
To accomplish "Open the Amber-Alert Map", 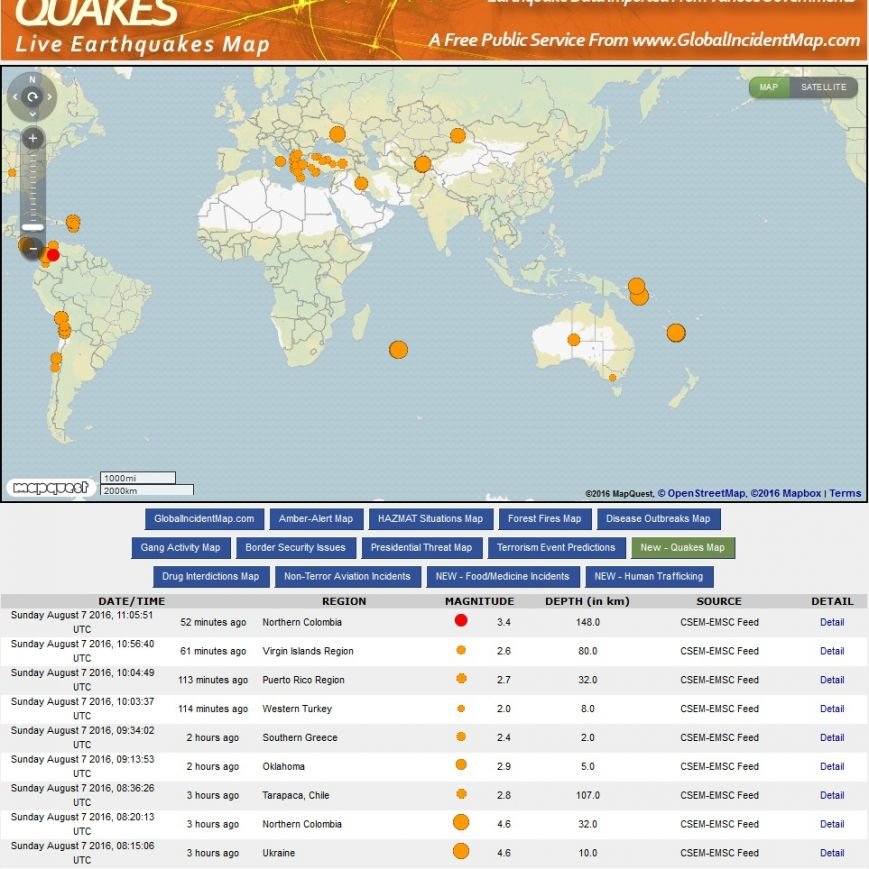I will 316,519.
